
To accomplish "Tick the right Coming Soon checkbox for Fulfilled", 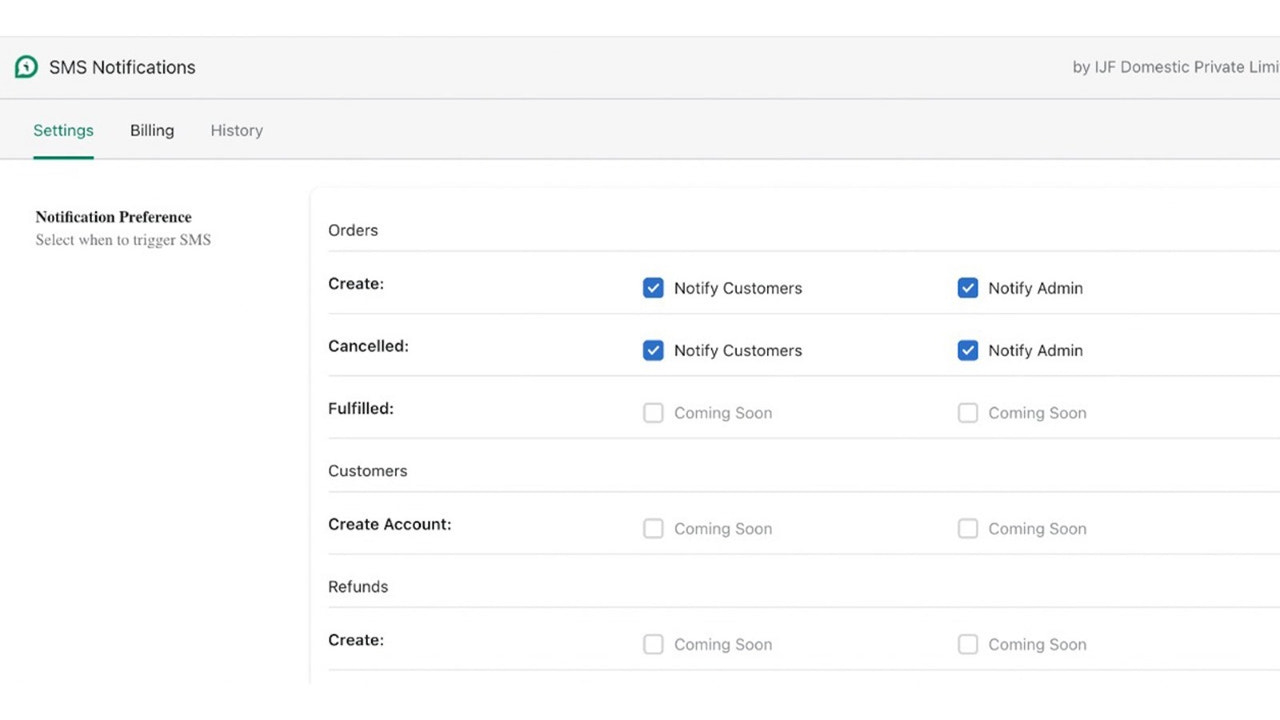I will [967, 413].
